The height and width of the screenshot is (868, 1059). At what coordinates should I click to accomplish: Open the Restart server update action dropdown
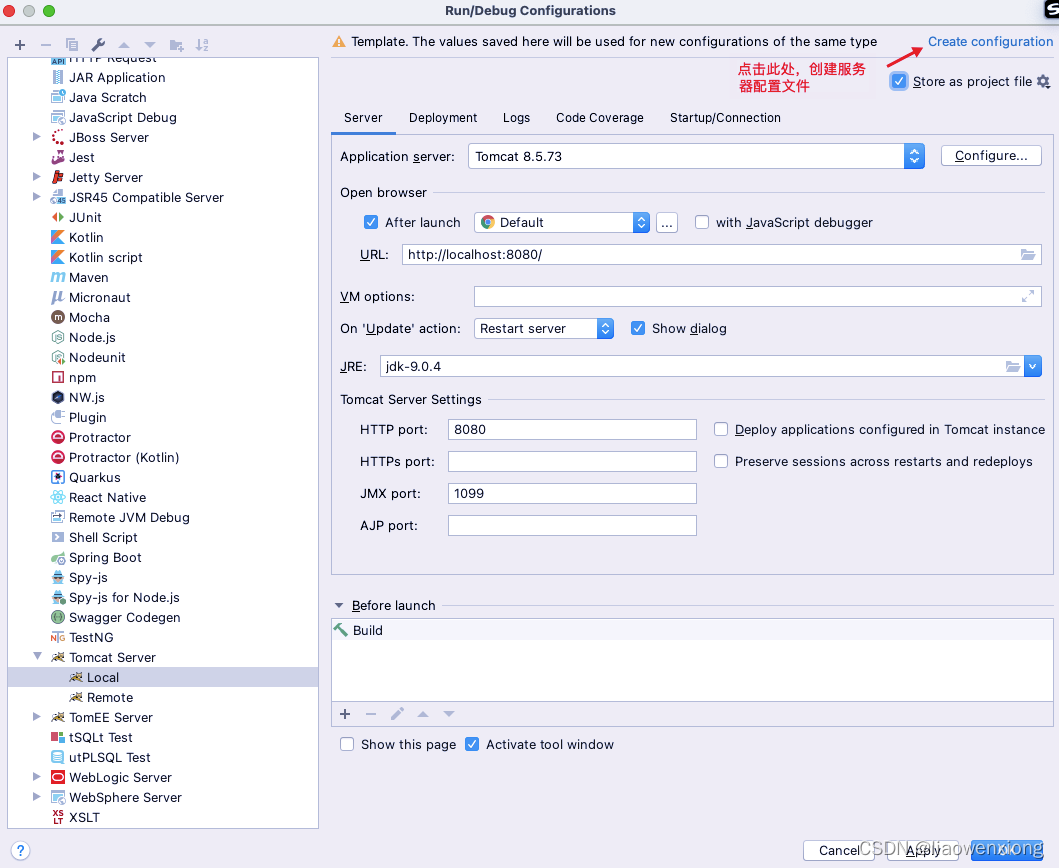pos(544,328)
